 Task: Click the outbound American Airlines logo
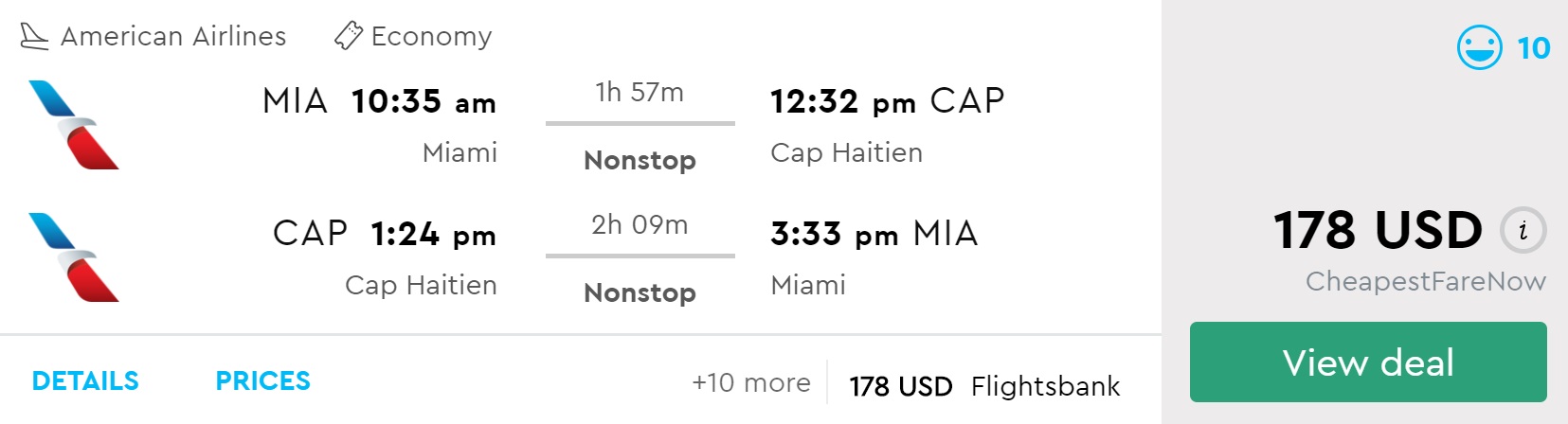(74, 125)
